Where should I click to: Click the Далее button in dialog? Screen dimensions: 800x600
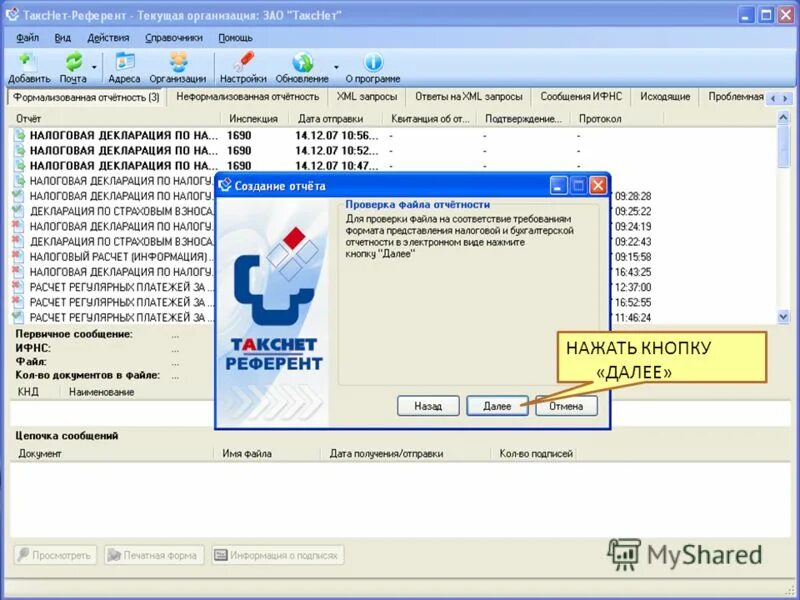[x=497, y=406]
